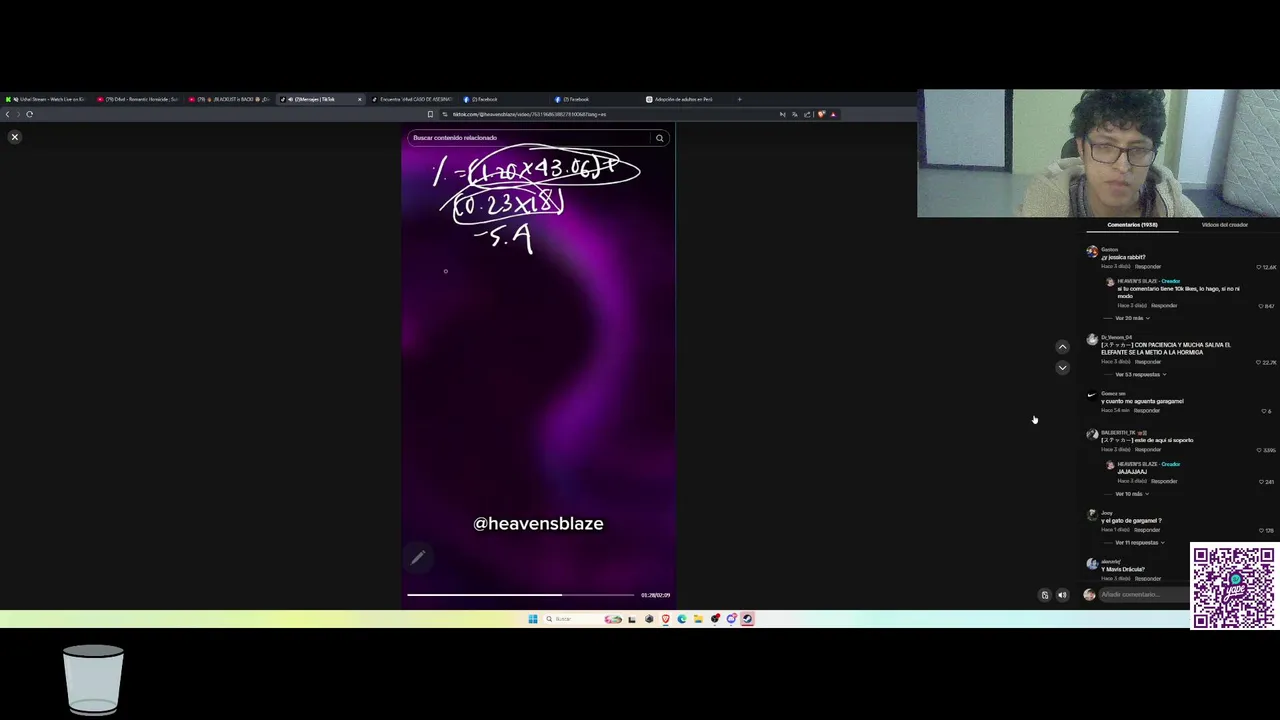
Task: Click the browser back arrow
Action: click(8, 114)
